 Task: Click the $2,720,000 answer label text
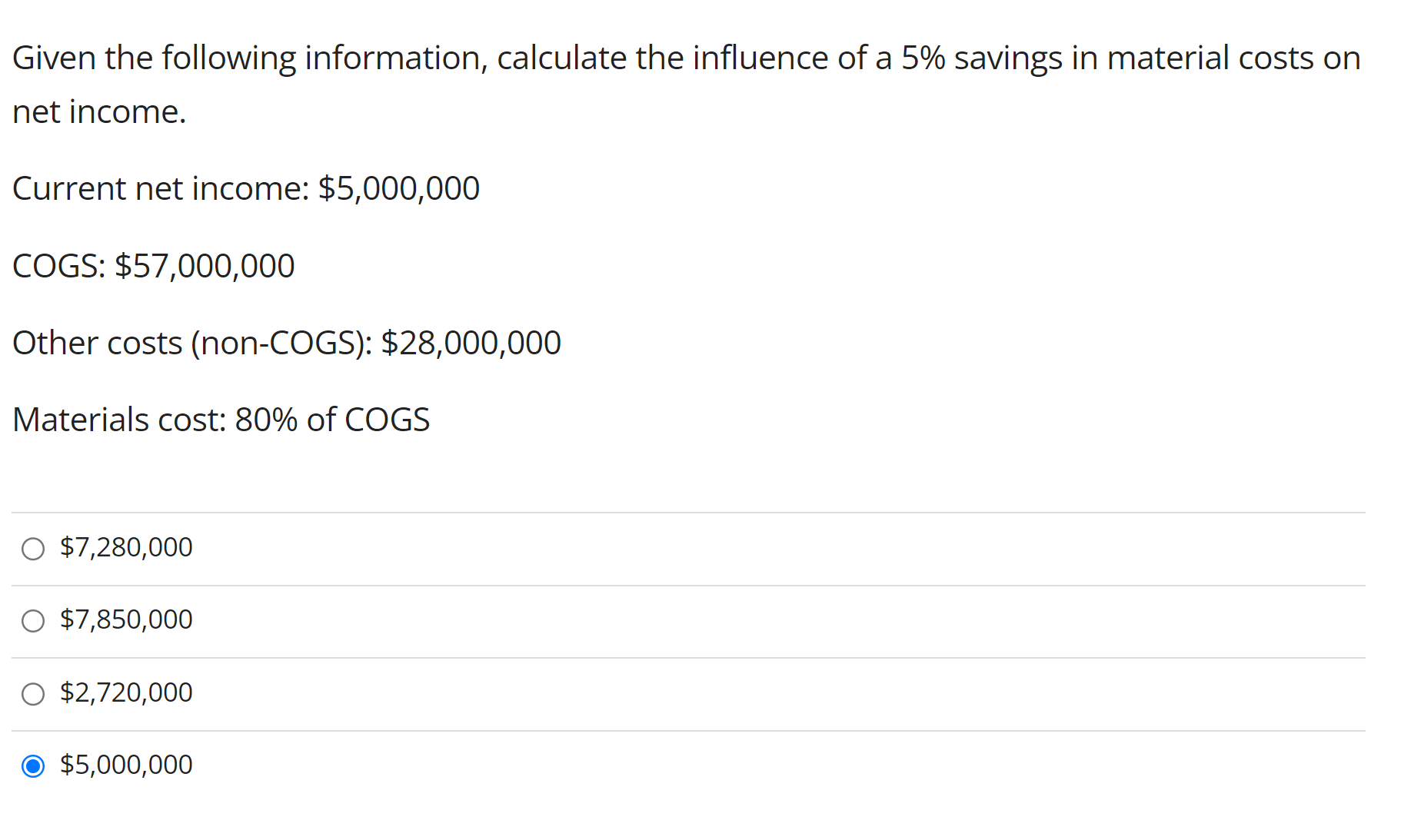pos(126,692)
